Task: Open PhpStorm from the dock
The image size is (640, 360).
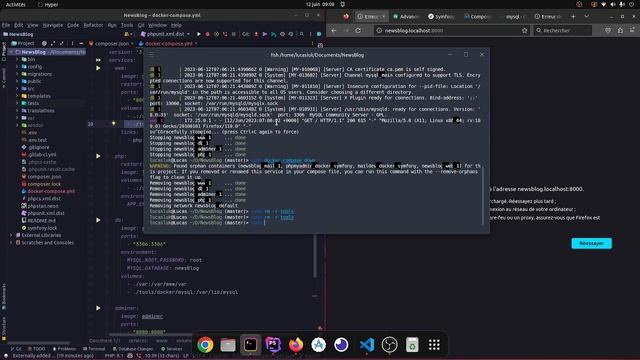Action: click(x=273, y=344)
